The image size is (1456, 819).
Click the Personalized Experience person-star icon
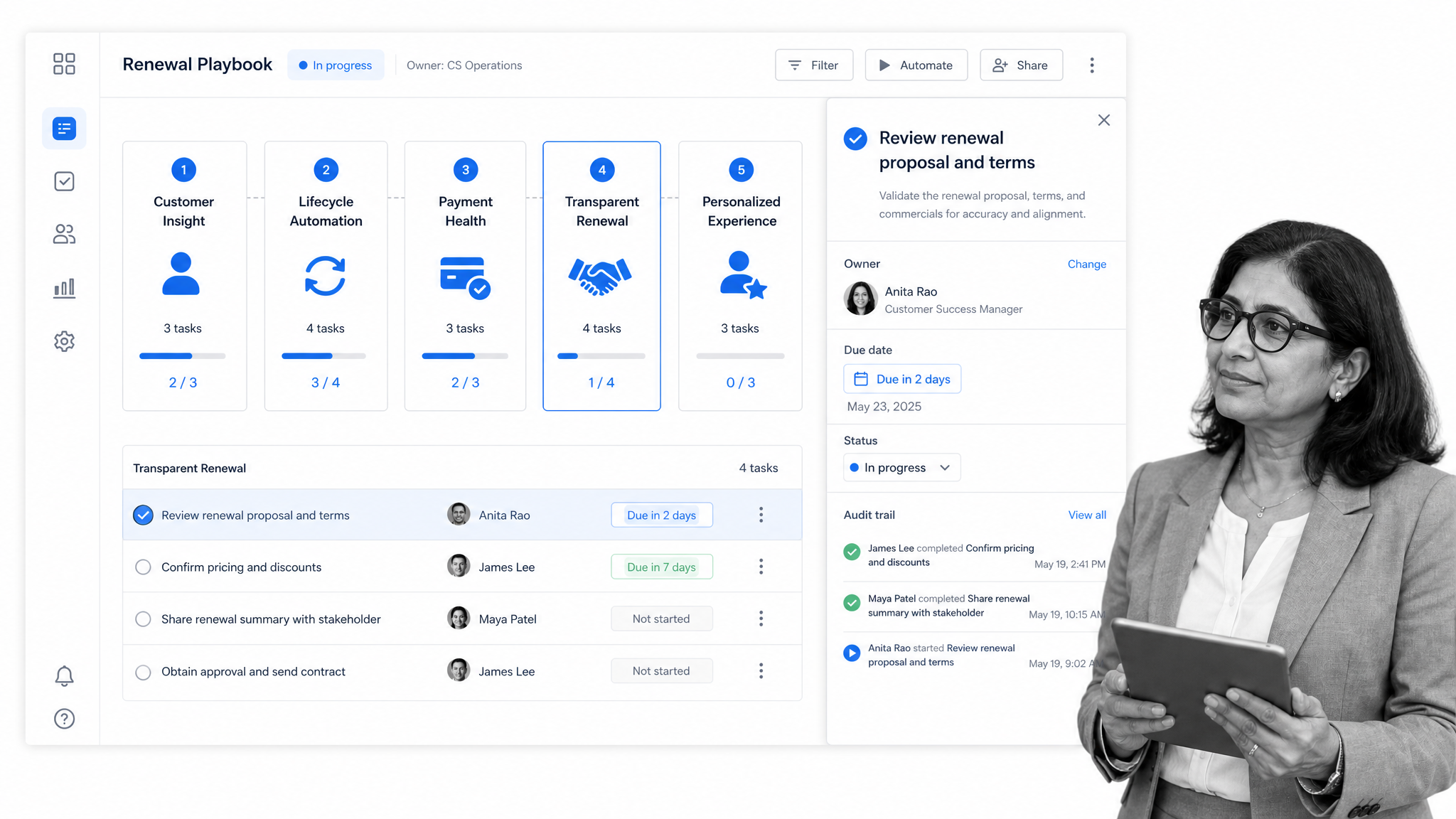(x=743, y=274)
